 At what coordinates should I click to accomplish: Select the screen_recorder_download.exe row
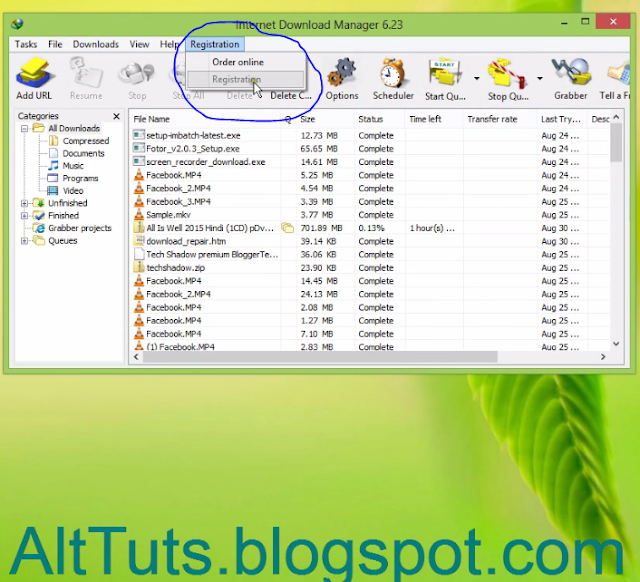click(x=371, y=162)
